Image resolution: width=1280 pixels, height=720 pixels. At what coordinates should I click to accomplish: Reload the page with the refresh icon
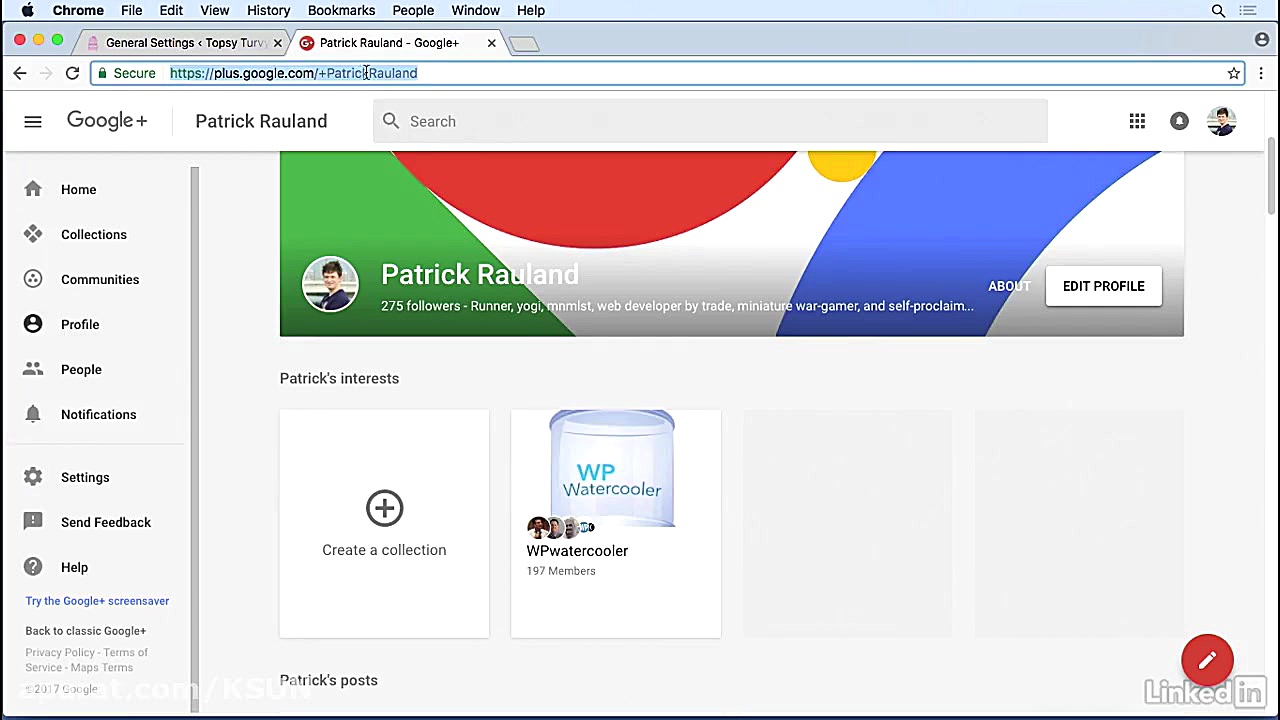[72, 73]
